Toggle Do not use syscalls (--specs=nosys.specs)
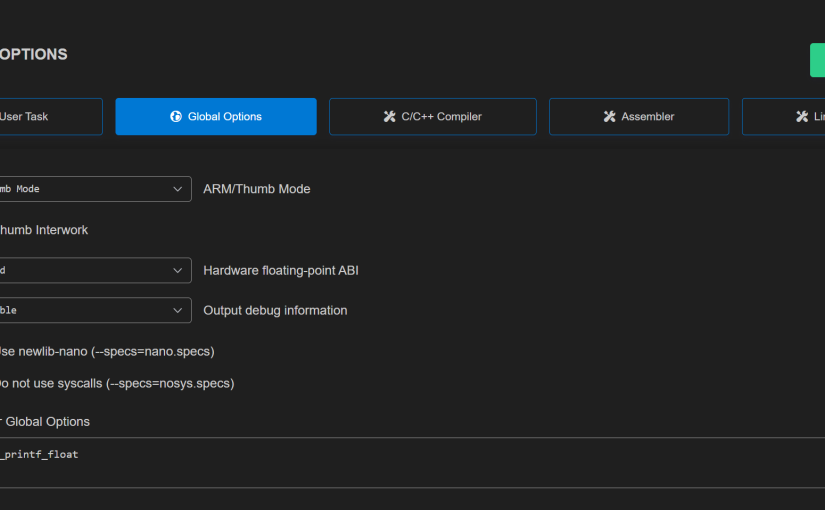The image size is (825, 510). 115,383
